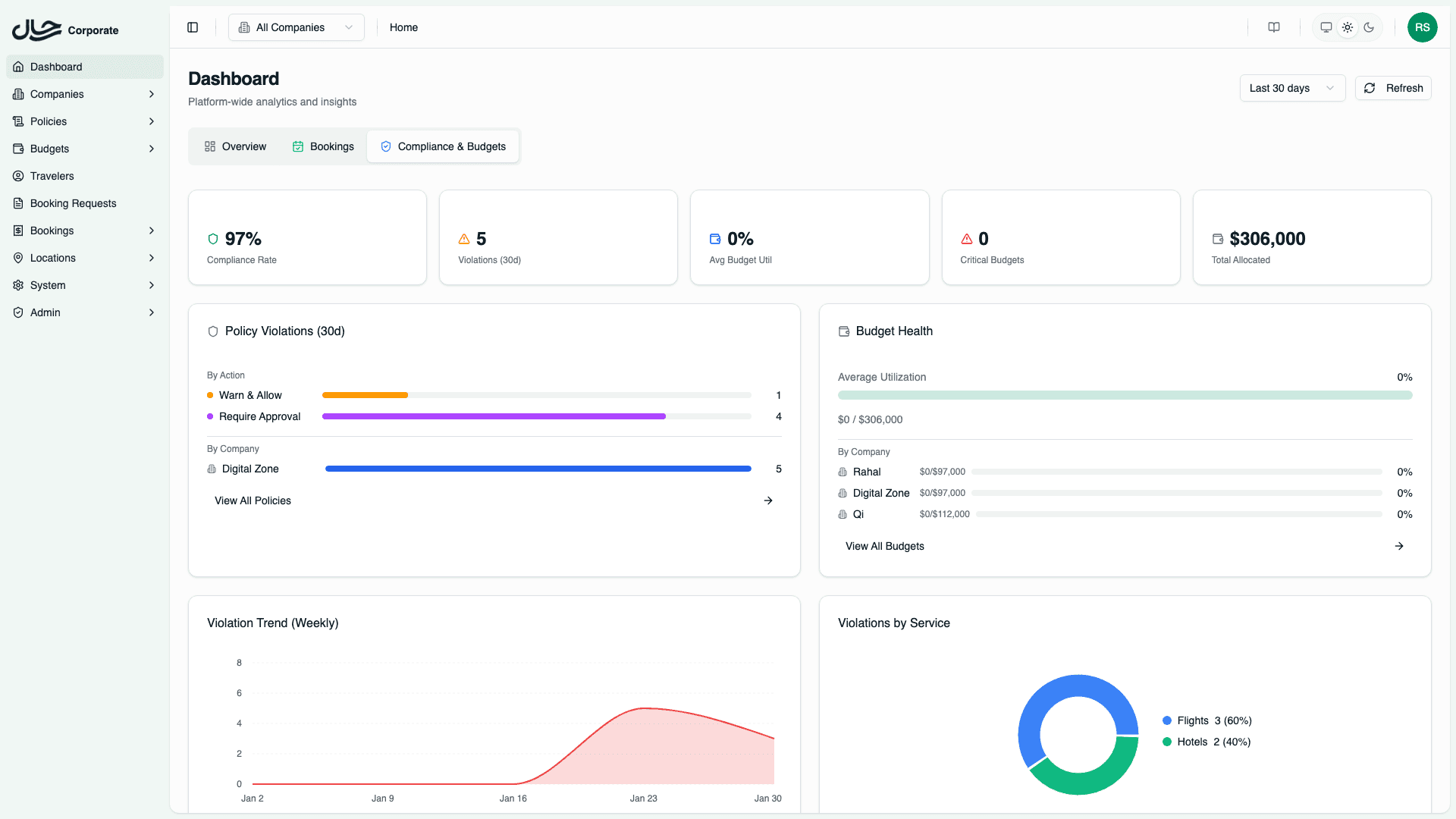The image size is (1456, 819).
Task: Switch to the Bookings tab
Action: coord(323,146)
